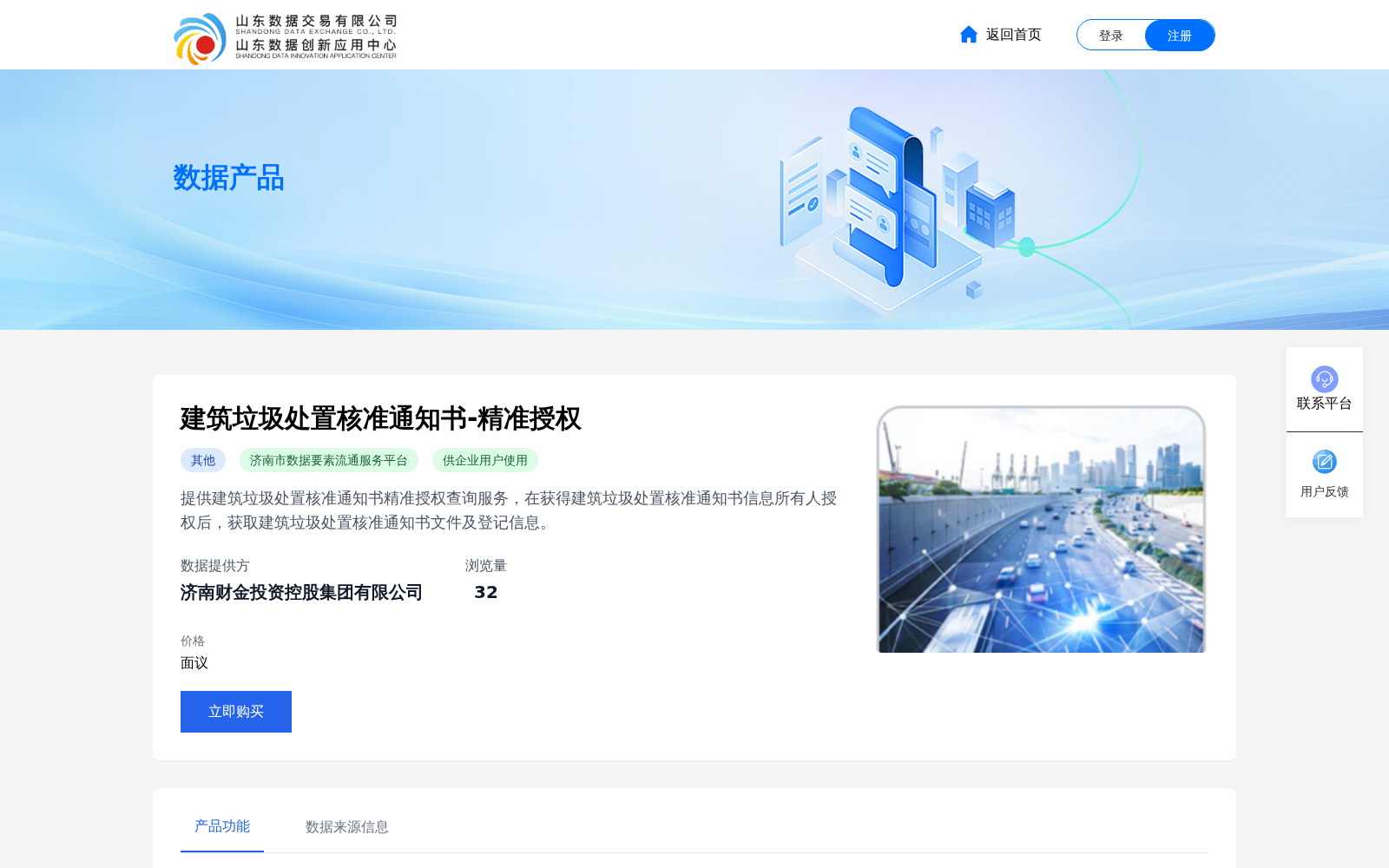Click the Shandong Data Exchange logo
Image resolution: width=1389 pixels, height=868 pixels.
coord(285,38)
